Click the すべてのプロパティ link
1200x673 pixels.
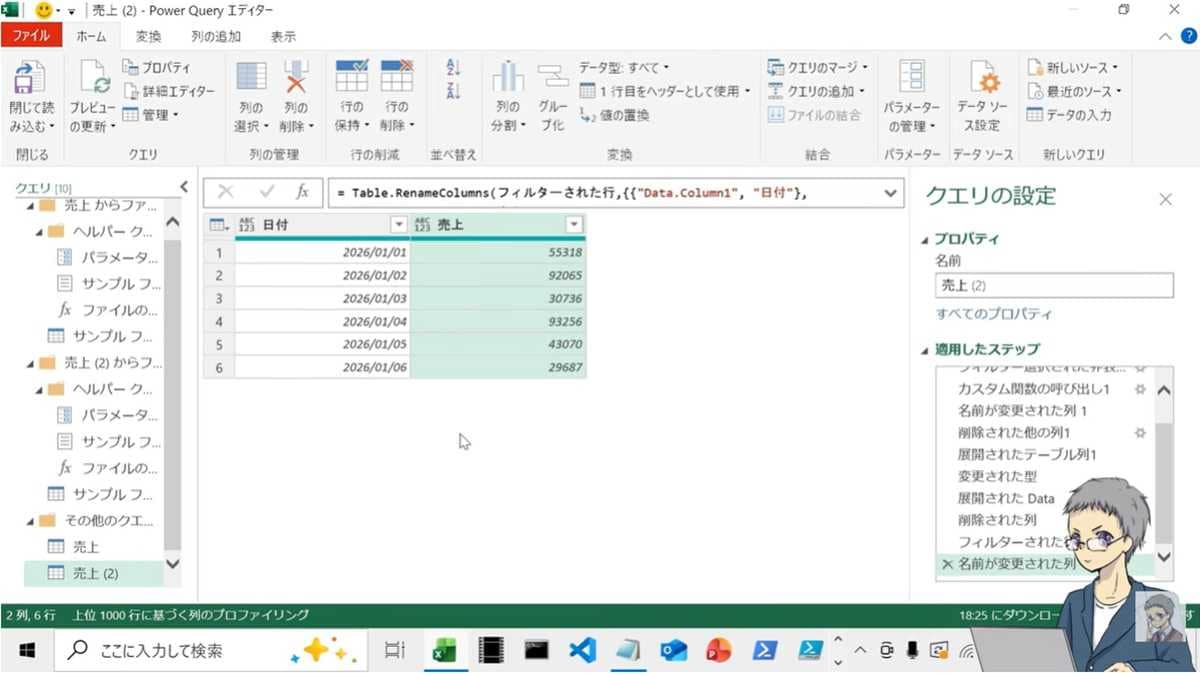click(993, 314)
